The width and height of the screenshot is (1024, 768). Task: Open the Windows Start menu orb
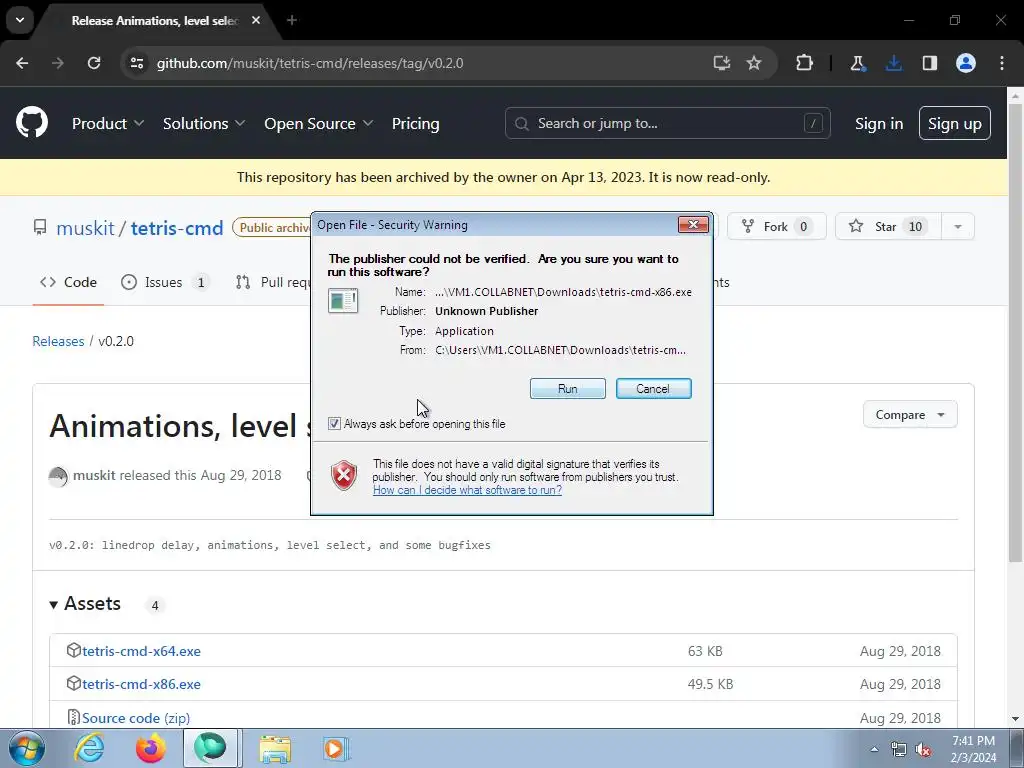pyautogui.click(x=27, y=748)
